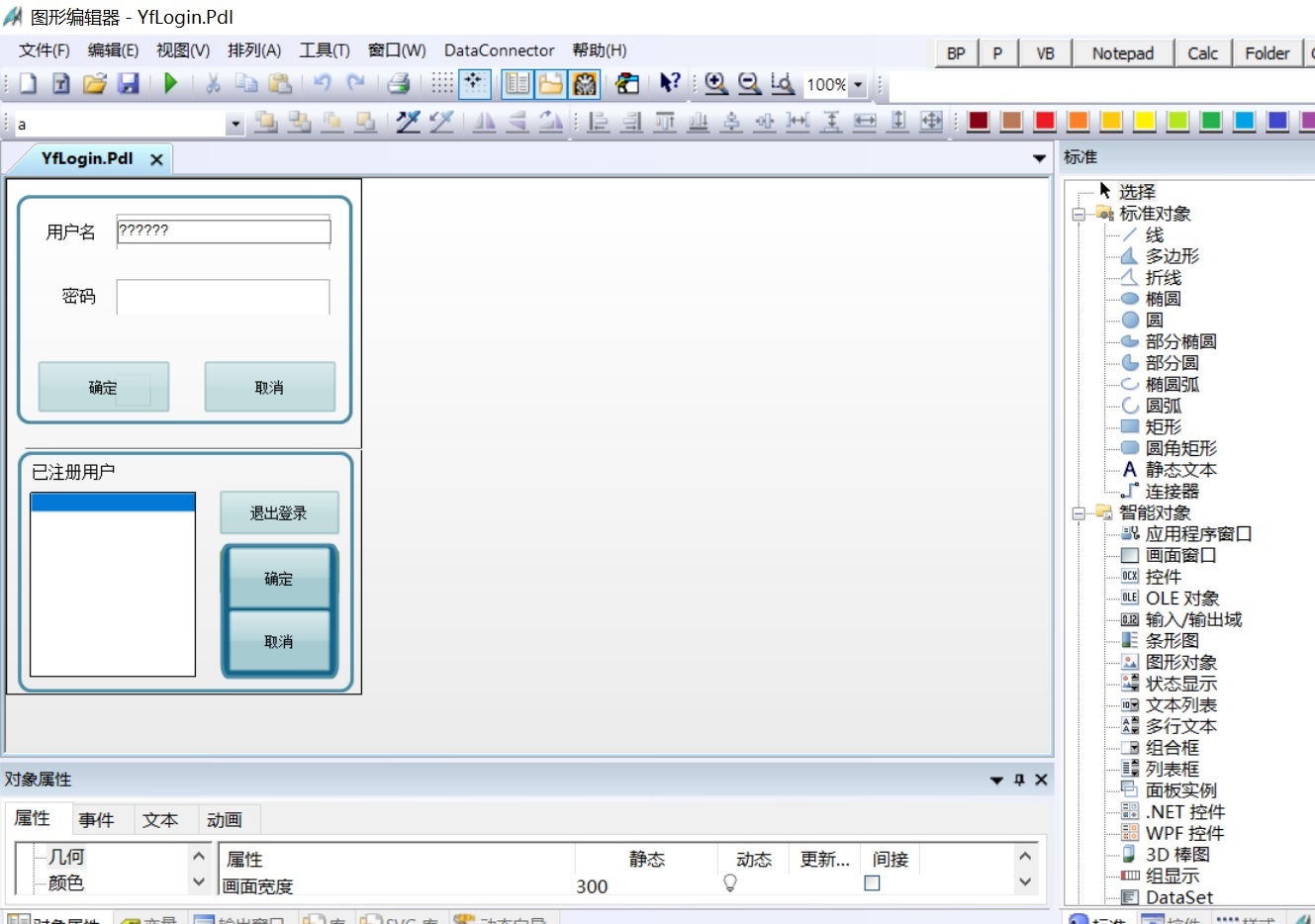
Task: Click the Notepad shortcut button
Action: pyautogui.click(x=1122, y=53)
